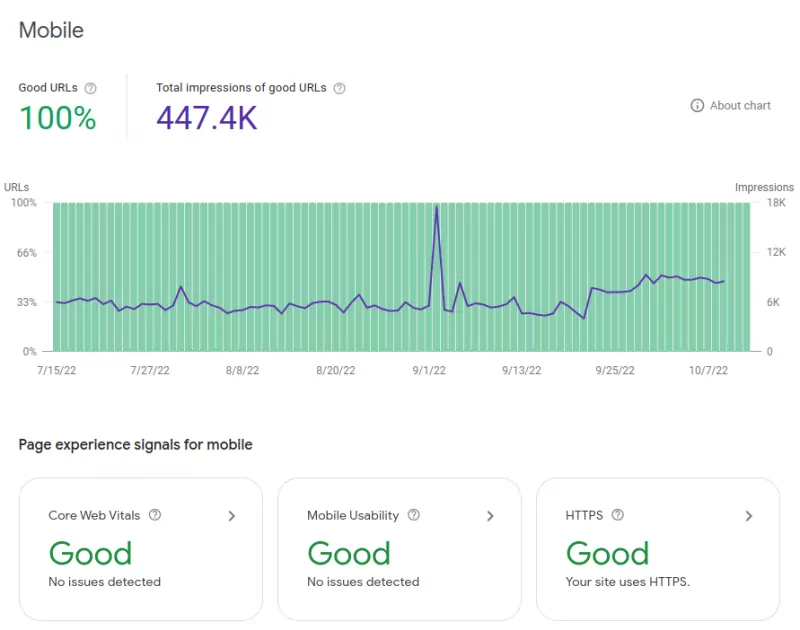The height and width of the screenshot is (630, 800).
Task: Click the Impressions axis label
Action: pyautogui.click(x=763, y=187)
